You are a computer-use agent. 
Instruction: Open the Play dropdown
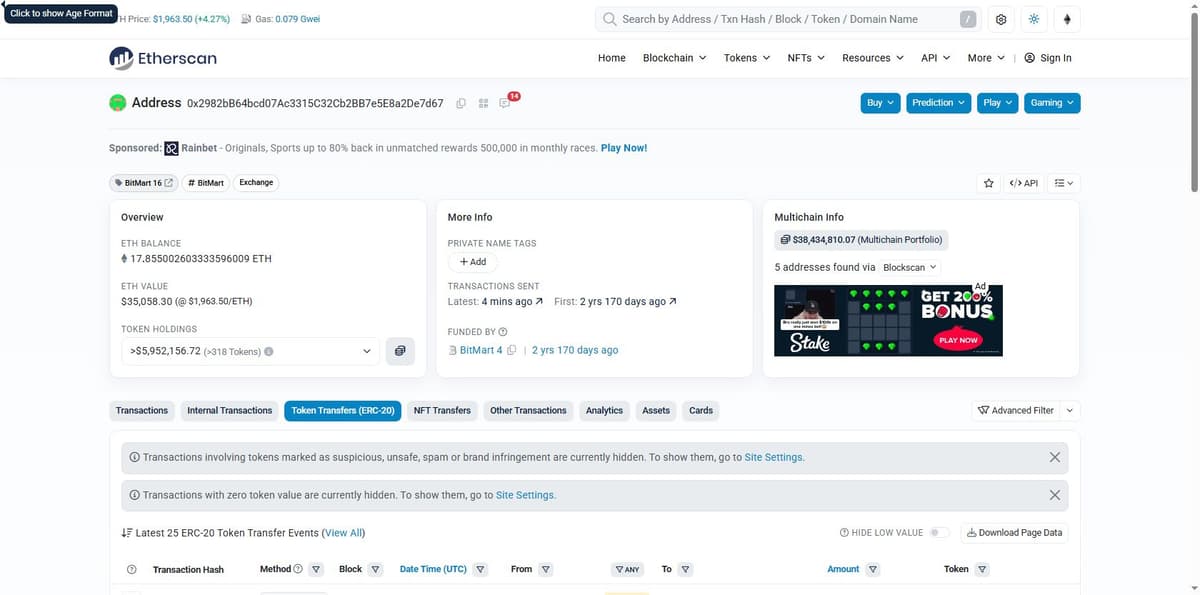pos(998,103)
